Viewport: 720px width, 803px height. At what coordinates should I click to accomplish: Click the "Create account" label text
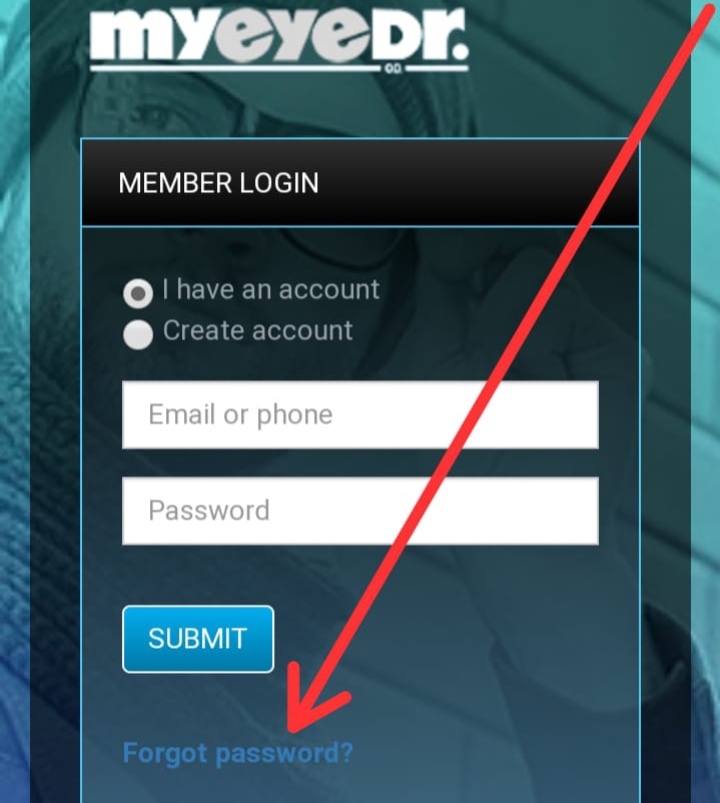[x=258, y=330]
